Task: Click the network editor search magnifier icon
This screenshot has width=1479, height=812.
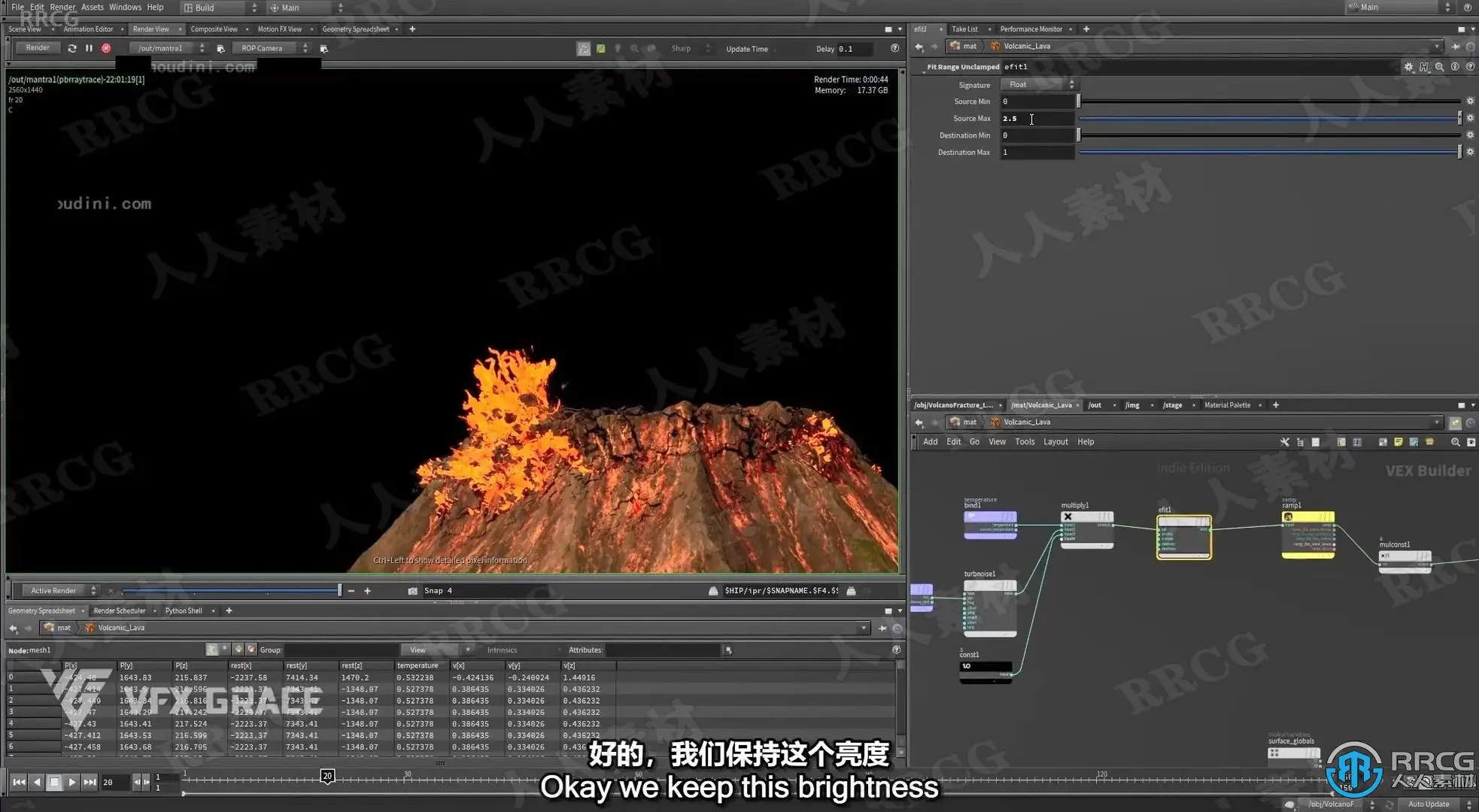Action: (x=1455, y=442)
